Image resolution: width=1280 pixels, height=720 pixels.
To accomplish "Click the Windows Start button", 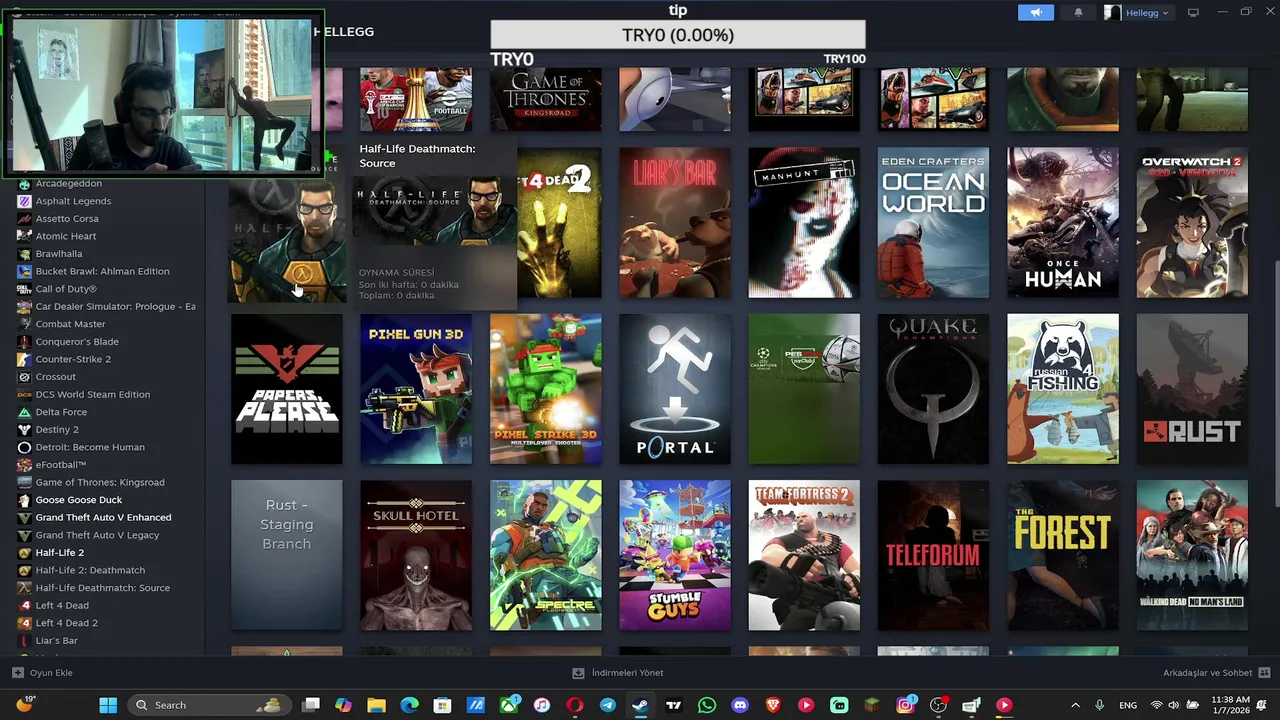I will tap(108, 705).
